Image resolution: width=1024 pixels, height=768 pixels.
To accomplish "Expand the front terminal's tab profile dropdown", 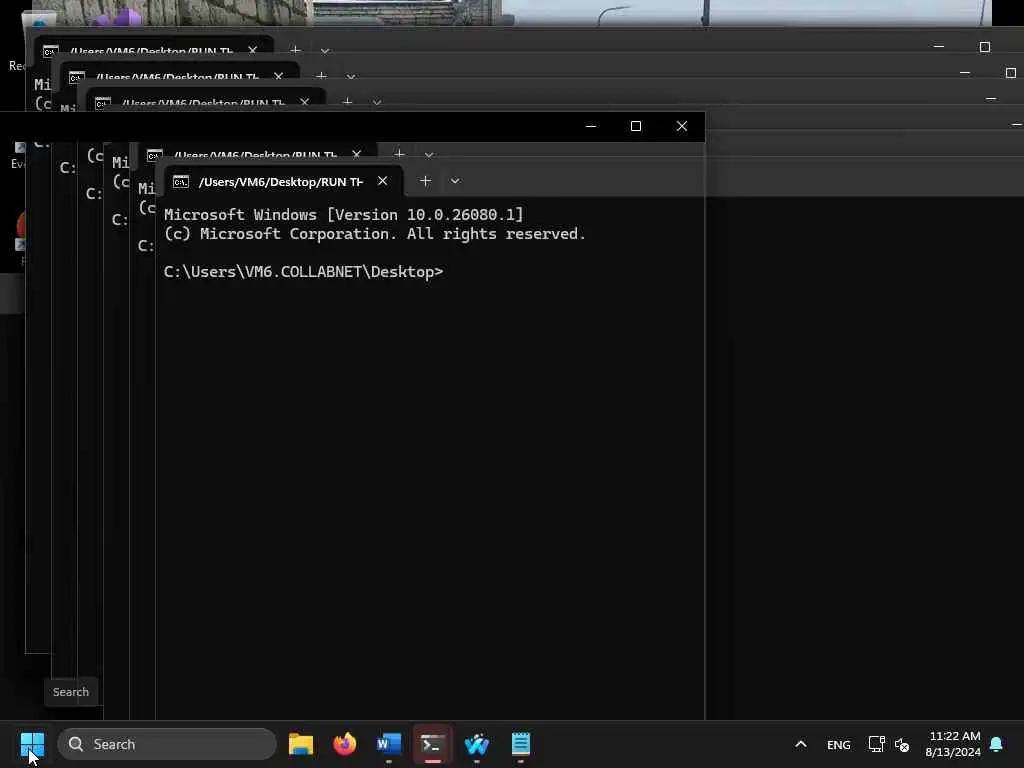I will point(455,181).
